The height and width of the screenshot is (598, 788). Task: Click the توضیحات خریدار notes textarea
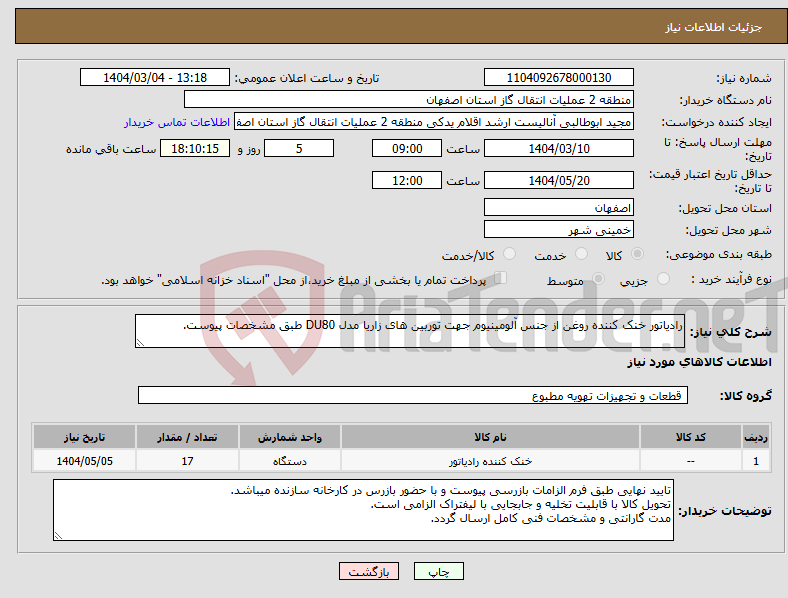363,510
